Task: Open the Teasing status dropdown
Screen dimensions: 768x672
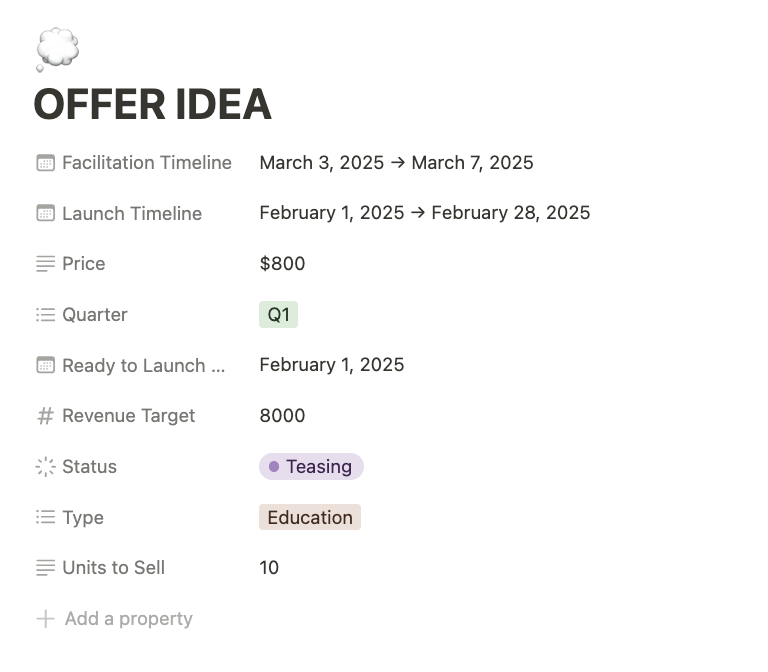Action: coord(311,466)
